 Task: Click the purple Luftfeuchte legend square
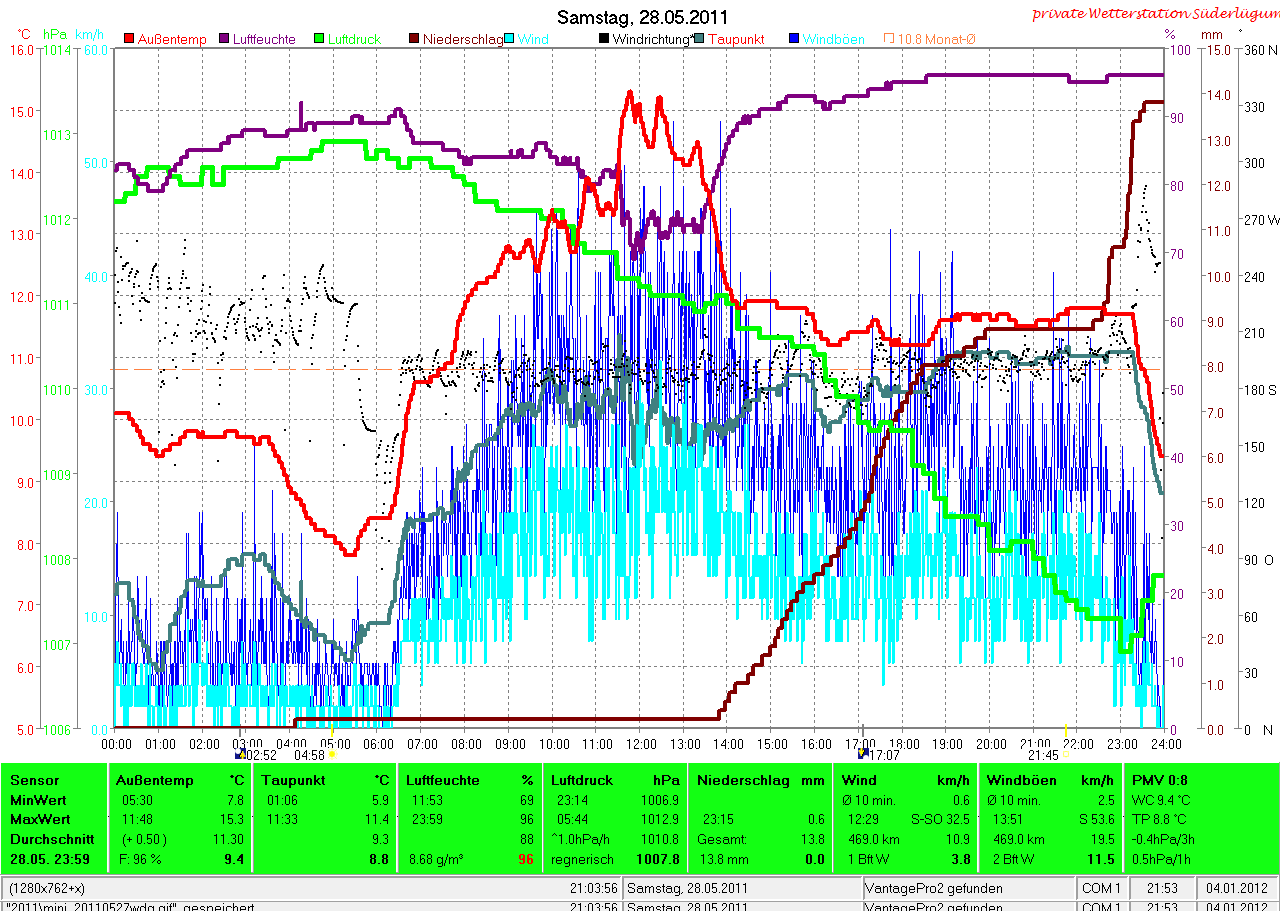click(226, 39)
